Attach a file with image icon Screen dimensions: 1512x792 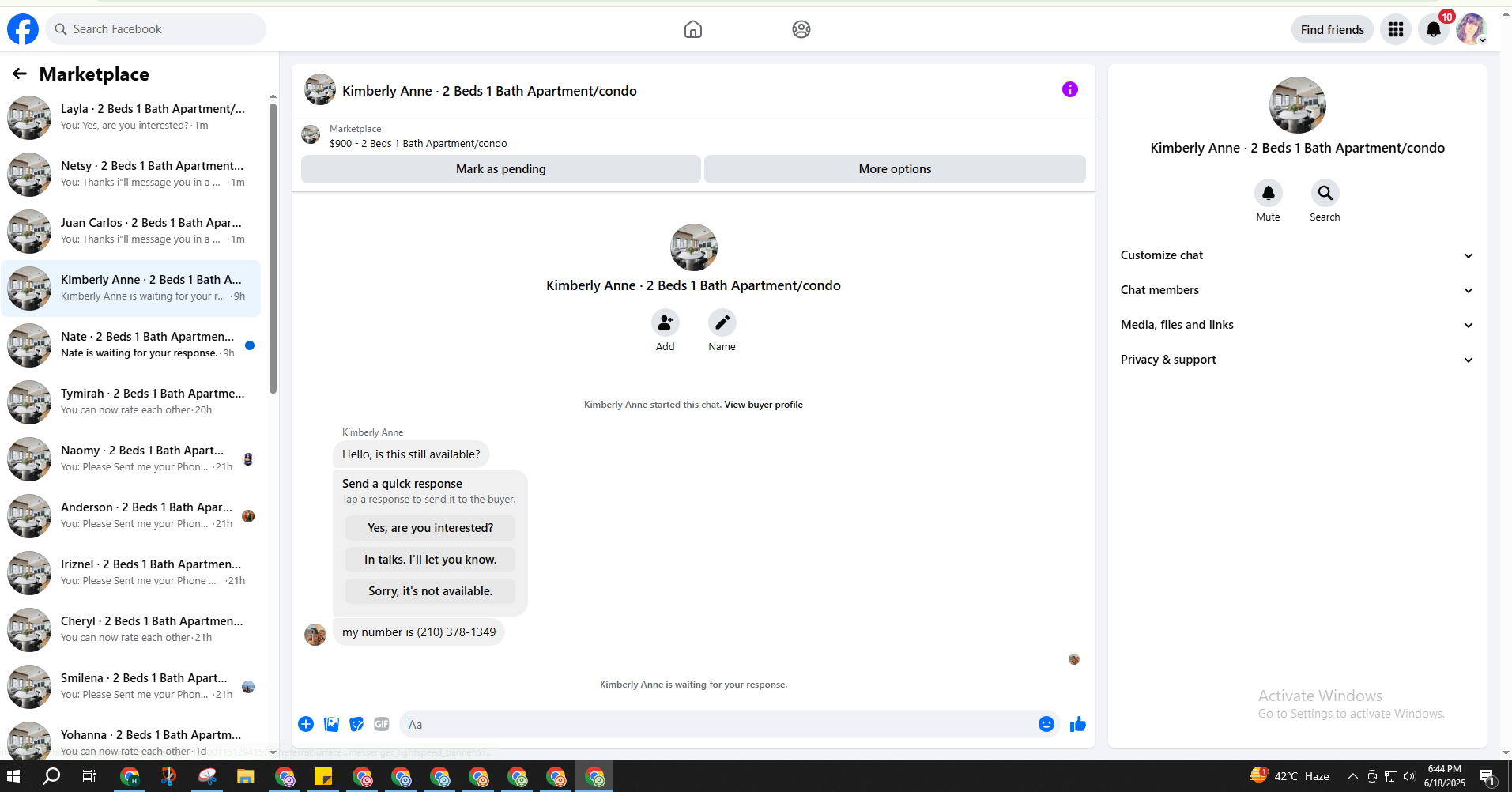(x=332, y=724)
